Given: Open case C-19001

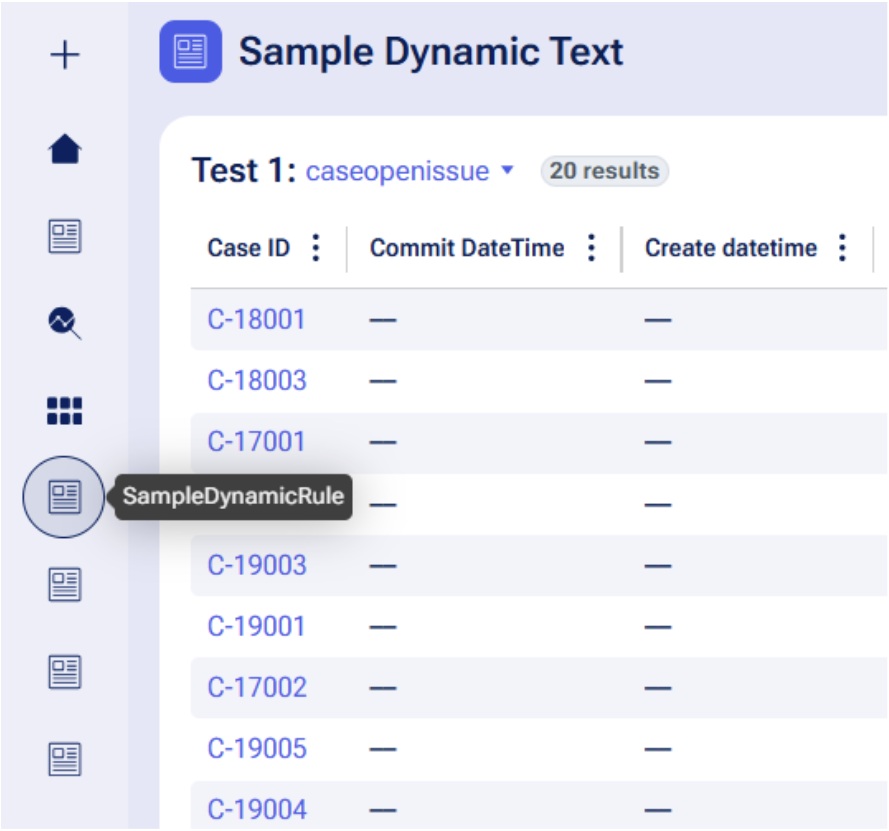Looking at the screenshot, I should pyautogui.click(x=256, y=626).
